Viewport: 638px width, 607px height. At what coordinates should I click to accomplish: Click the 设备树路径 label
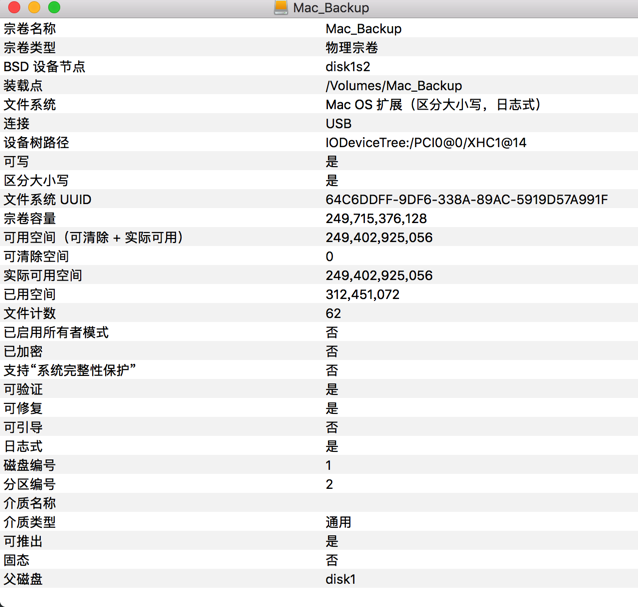point(36,143)
